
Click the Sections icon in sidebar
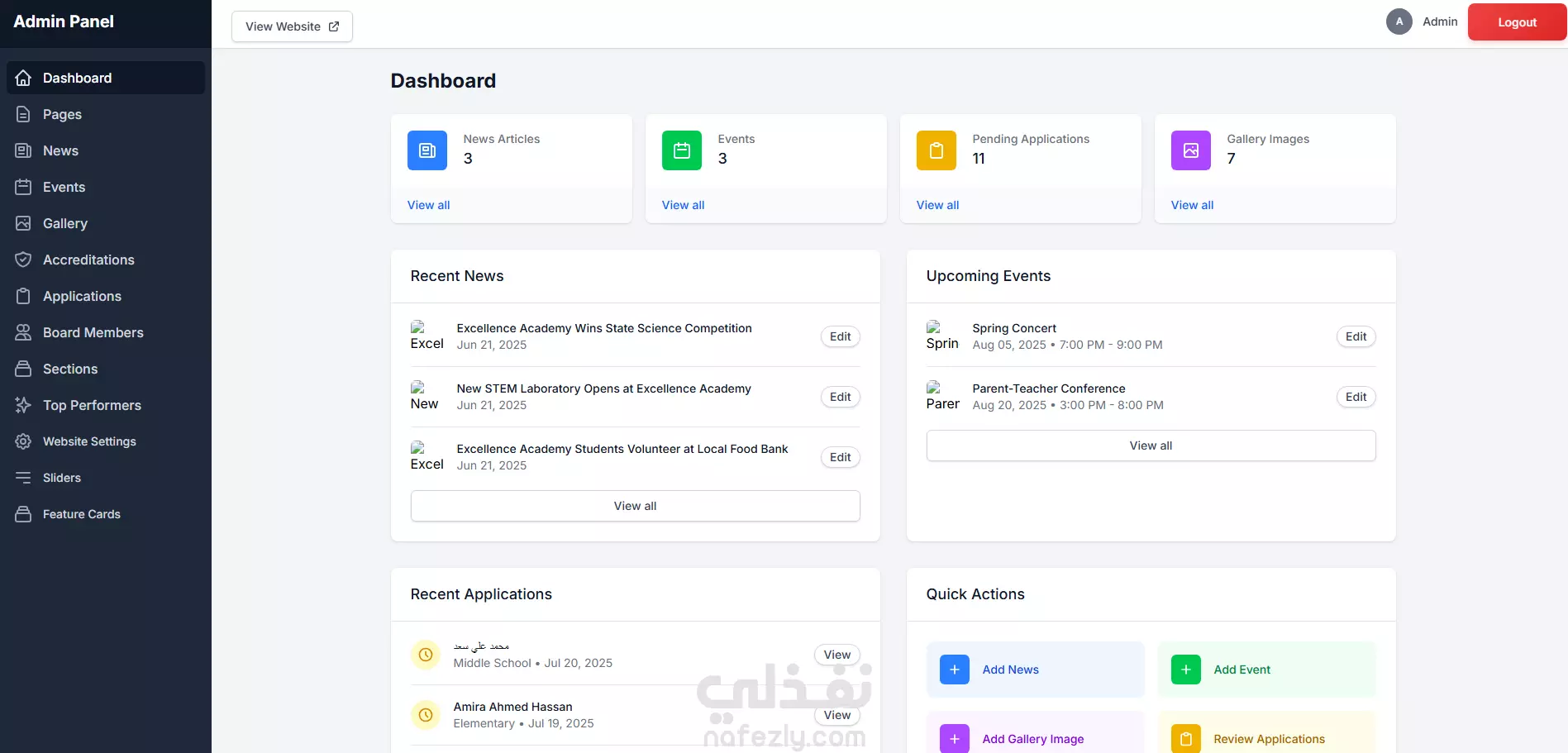pos(23,369)
